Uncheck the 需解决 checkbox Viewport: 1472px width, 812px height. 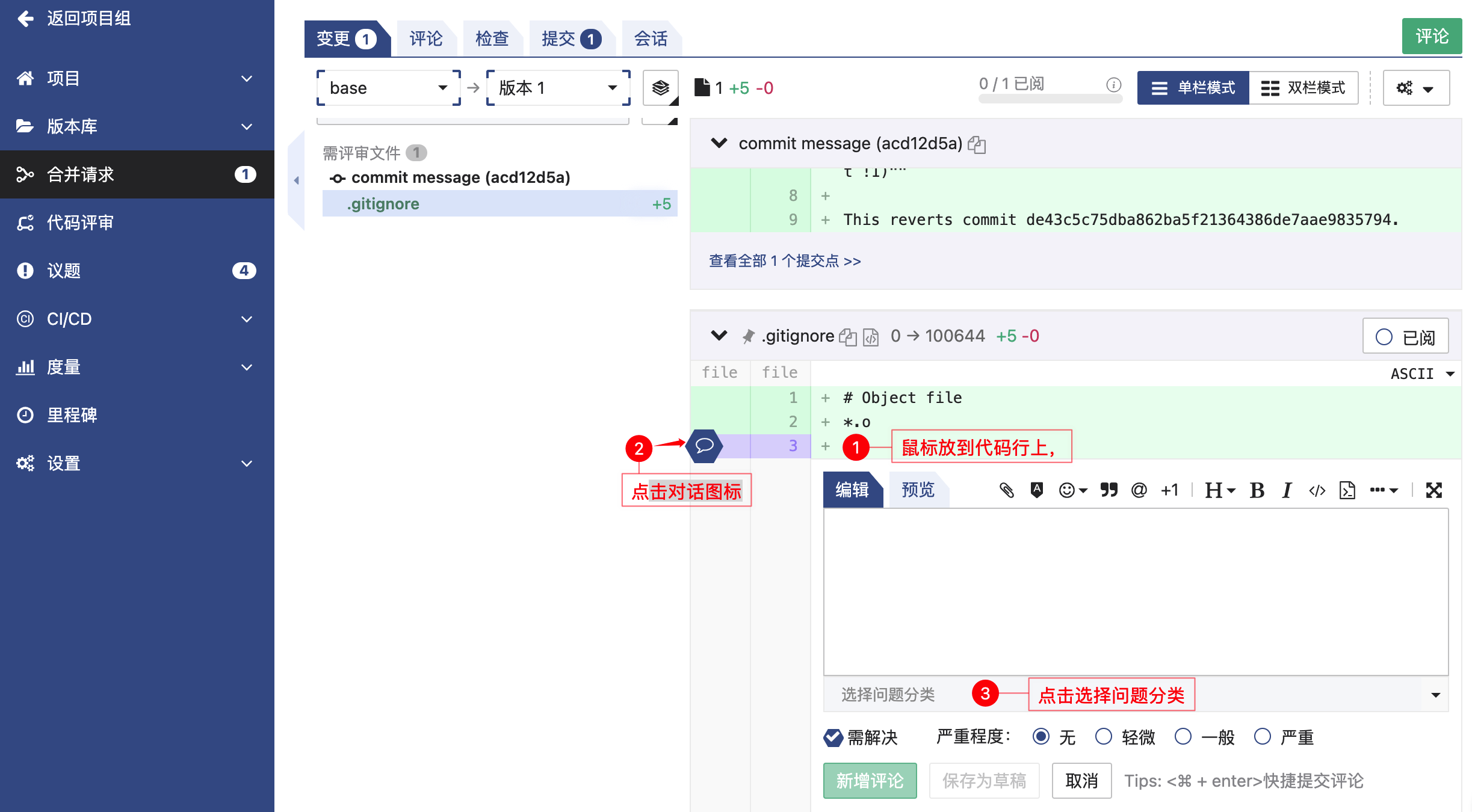(x=833, y=737)
